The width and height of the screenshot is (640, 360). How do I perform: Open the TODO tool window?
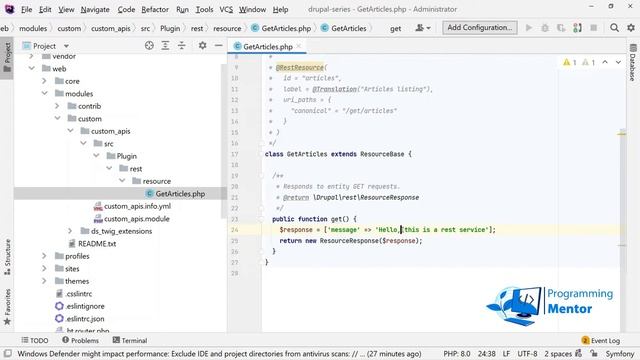click(x=35, y=340)
